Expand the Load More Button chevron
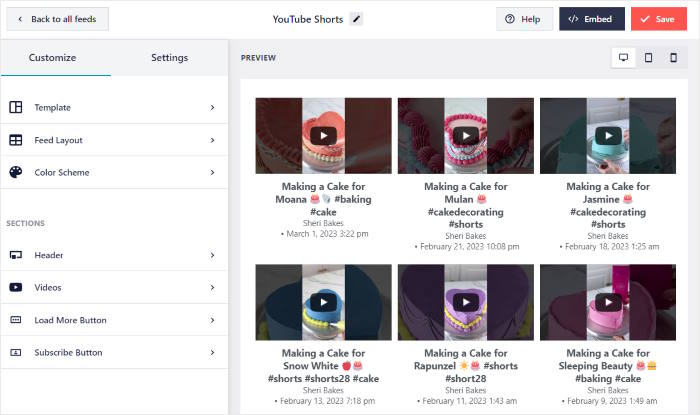The width and height of the screenshot is (700, 415). tap(212, 320)
